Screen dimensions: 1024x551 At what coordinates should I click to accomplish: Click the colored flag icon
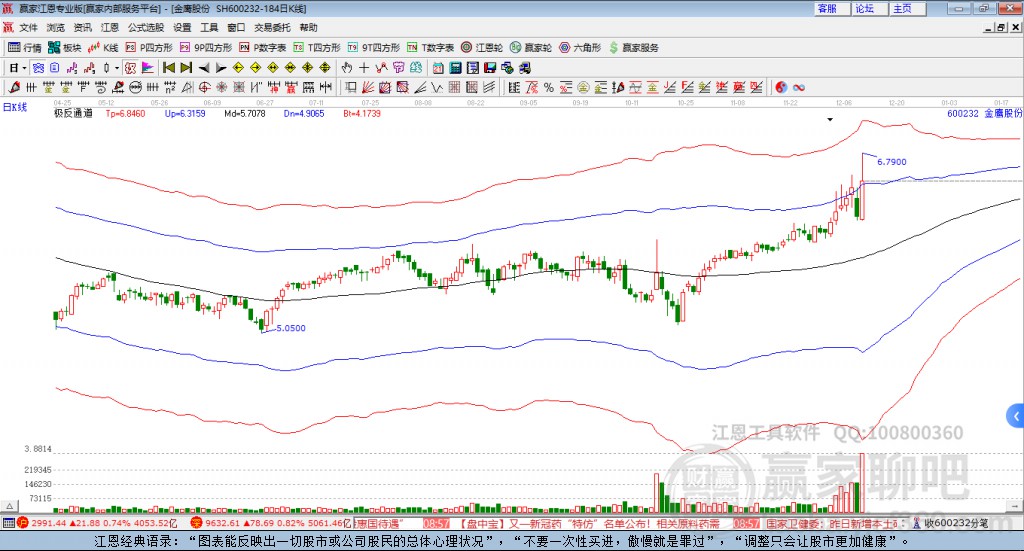tap(148, 68)
